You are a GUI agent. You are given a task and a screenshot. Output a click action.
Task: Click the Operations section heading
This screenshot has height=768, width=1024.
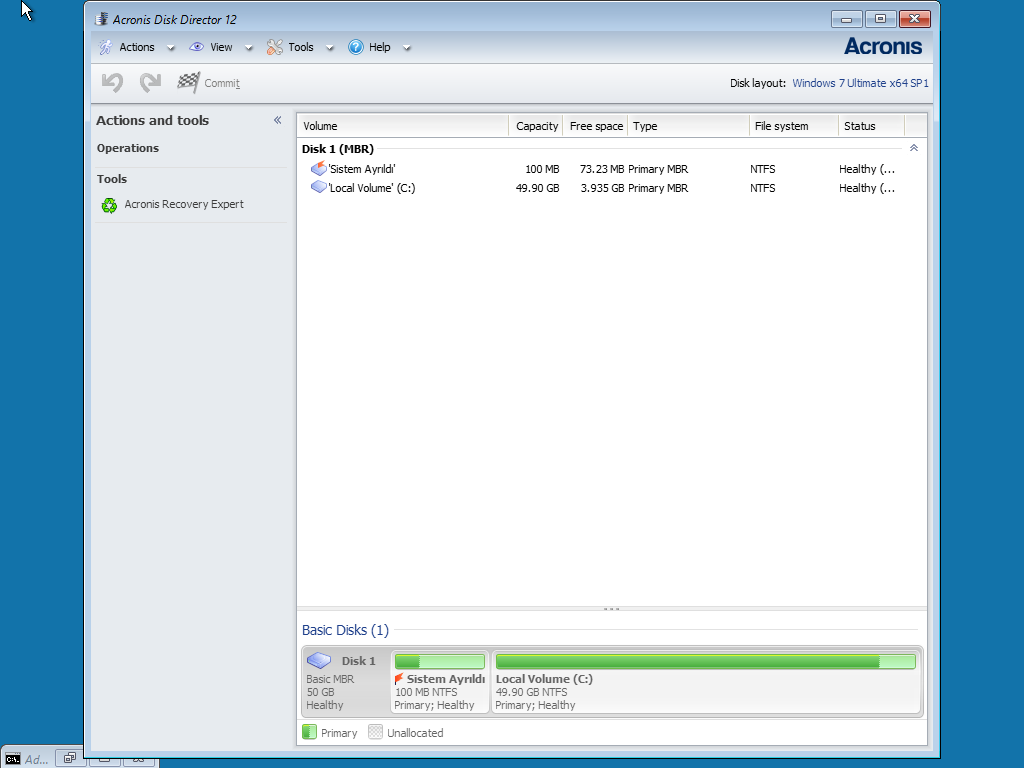point(127,148)
